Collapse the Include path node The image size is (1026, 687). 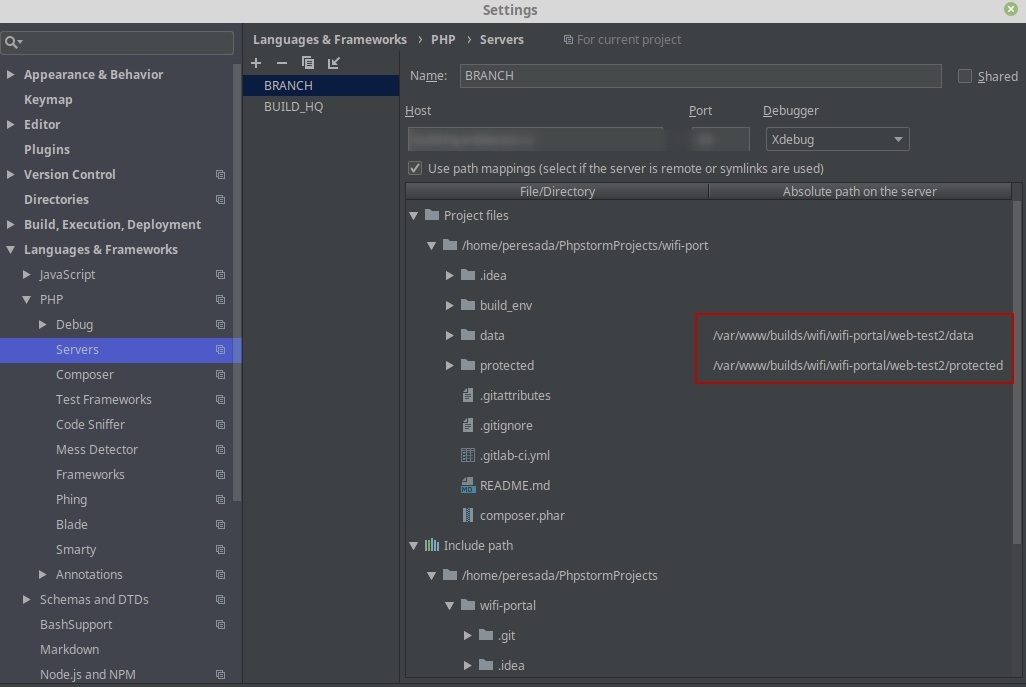coord(414,546)
